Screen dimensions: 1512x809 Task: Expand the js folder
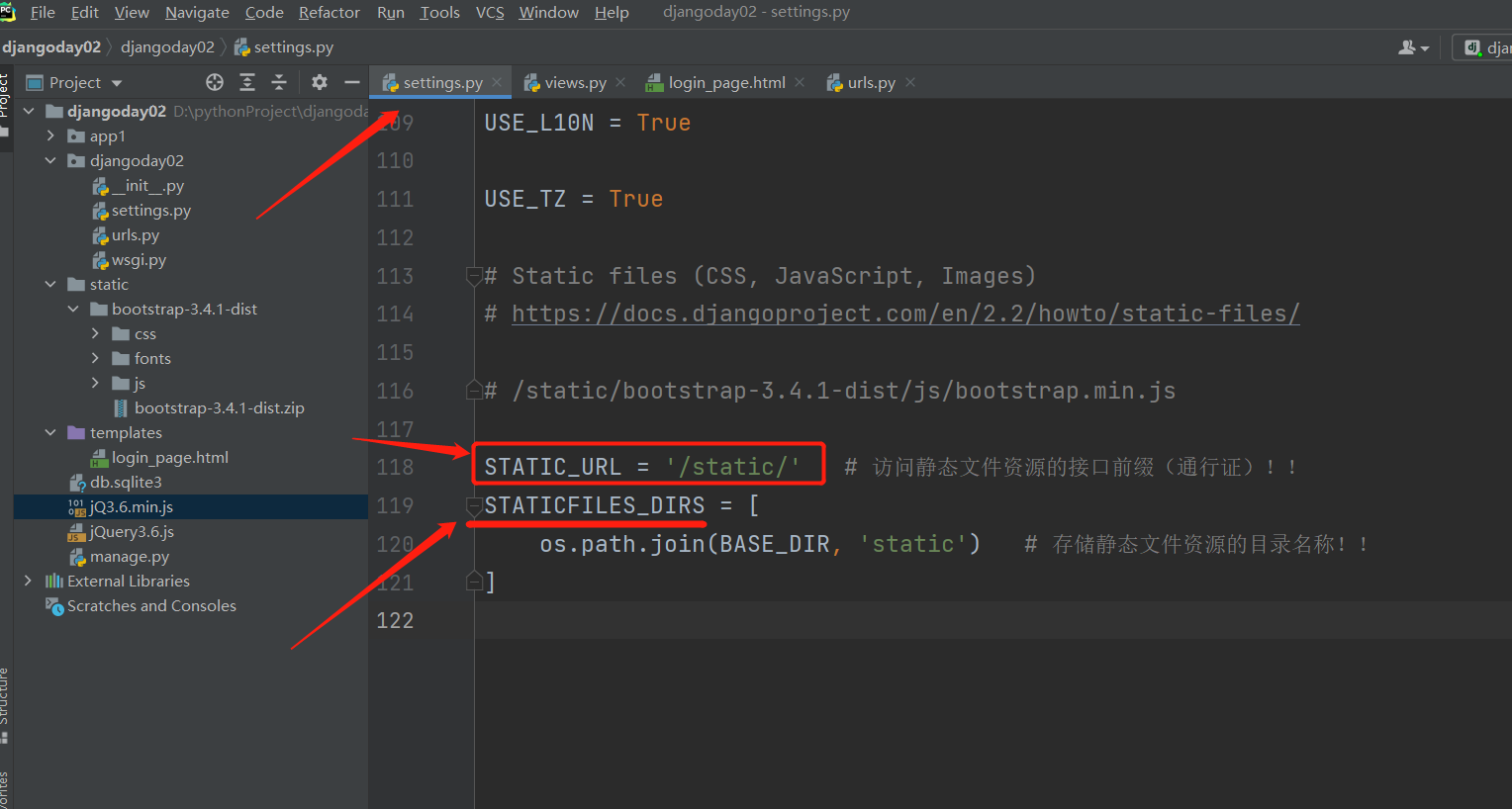[96, 384]
